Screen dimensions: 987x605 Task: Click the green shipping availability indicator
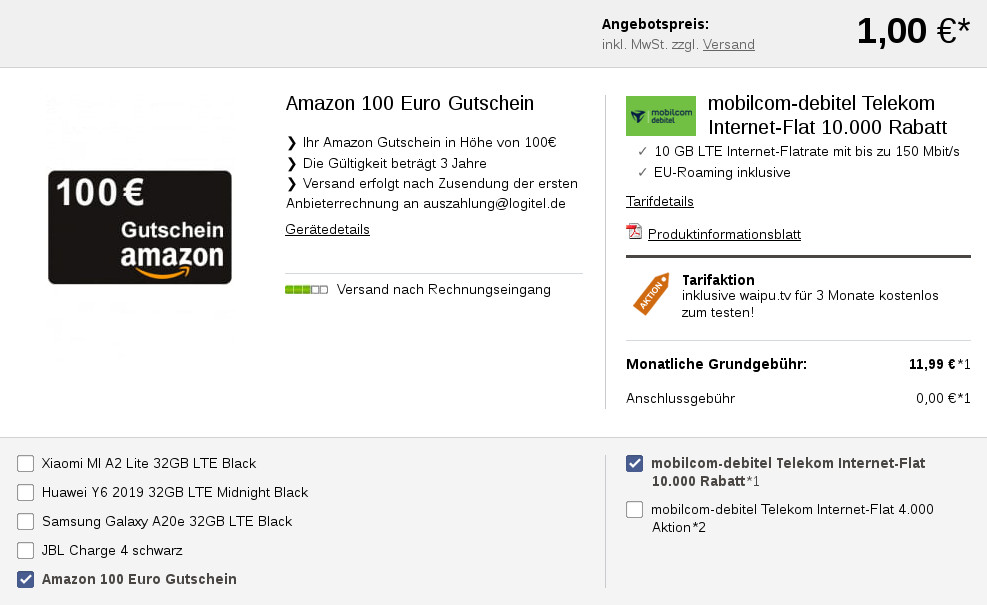(306, 289)
